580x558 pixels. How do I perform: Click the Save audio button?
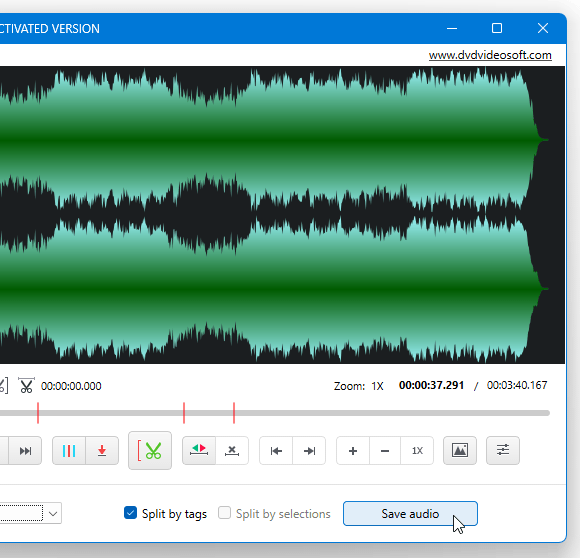(410, 514)
